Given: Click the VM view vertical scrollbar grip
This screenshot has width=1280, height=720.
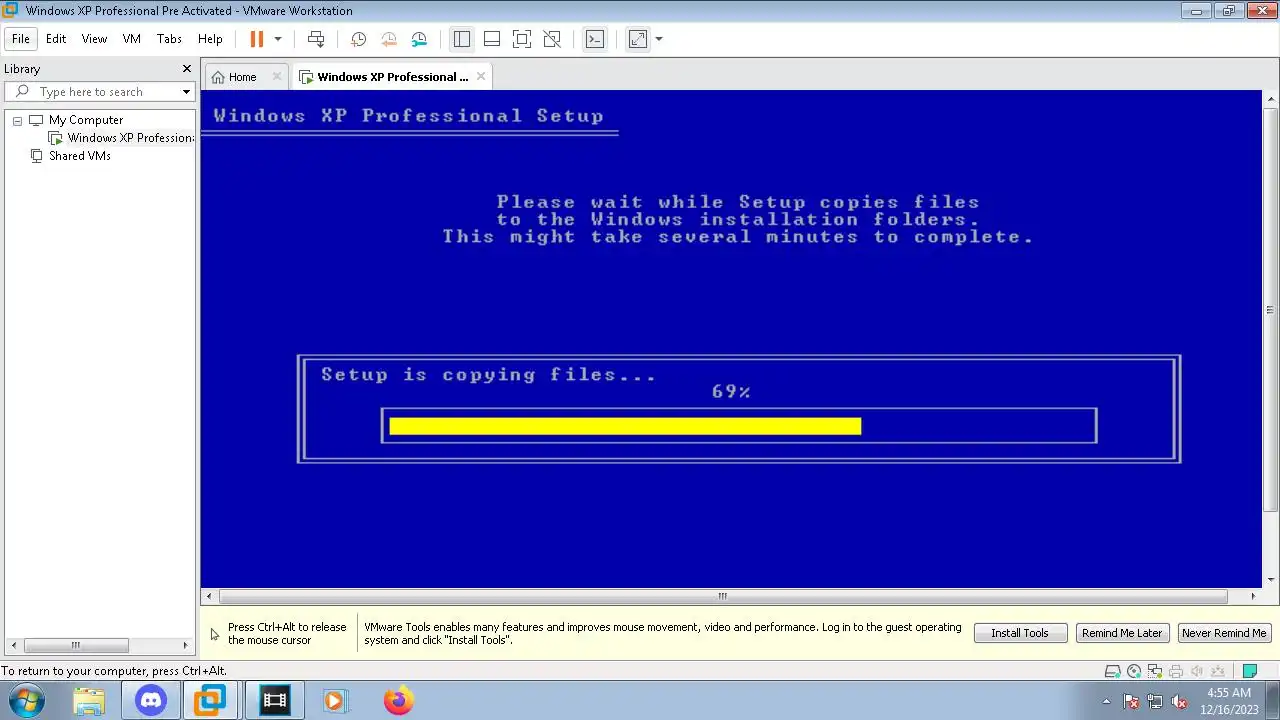Looking at the screenshot, I should (1271, 310).
